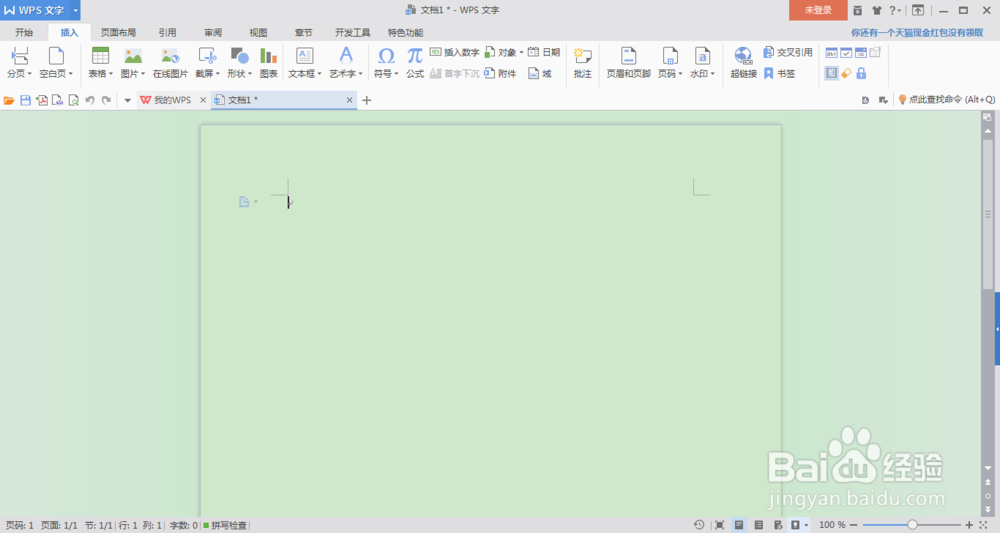The width and height of the screenshot is (1000, 533).
Task: Switch to the 开始 ribbon tab
Action: click(24, 33)
